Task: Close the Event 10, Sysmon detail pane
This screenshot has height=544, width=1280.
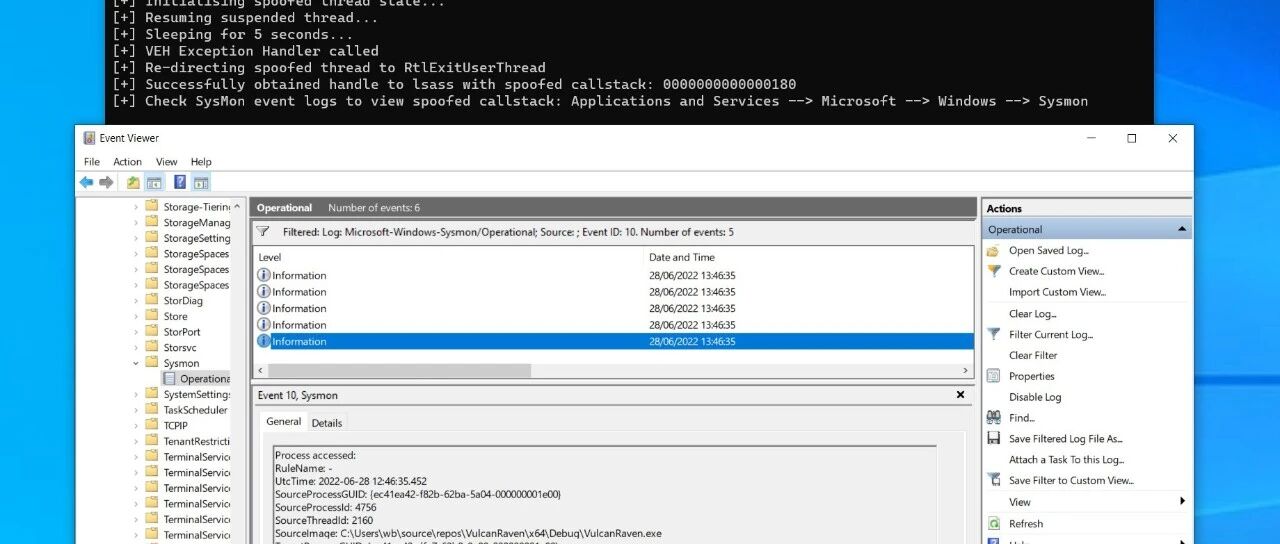Action: point(961,395)
